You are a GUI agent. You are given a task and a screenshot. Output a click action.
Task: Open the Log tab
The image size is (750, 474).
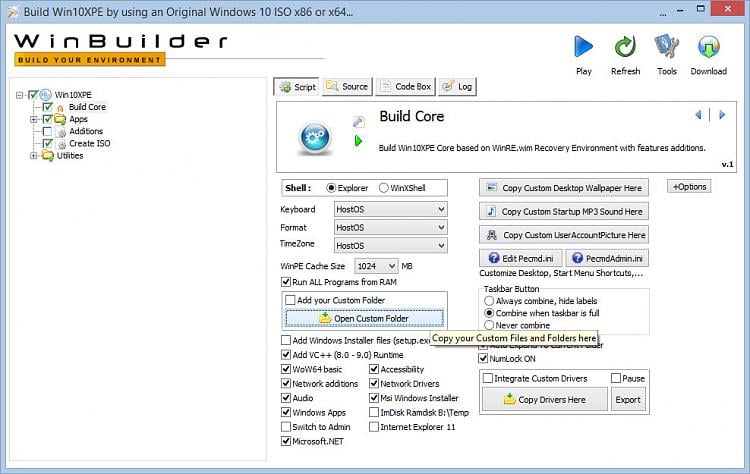coord(457,87)
